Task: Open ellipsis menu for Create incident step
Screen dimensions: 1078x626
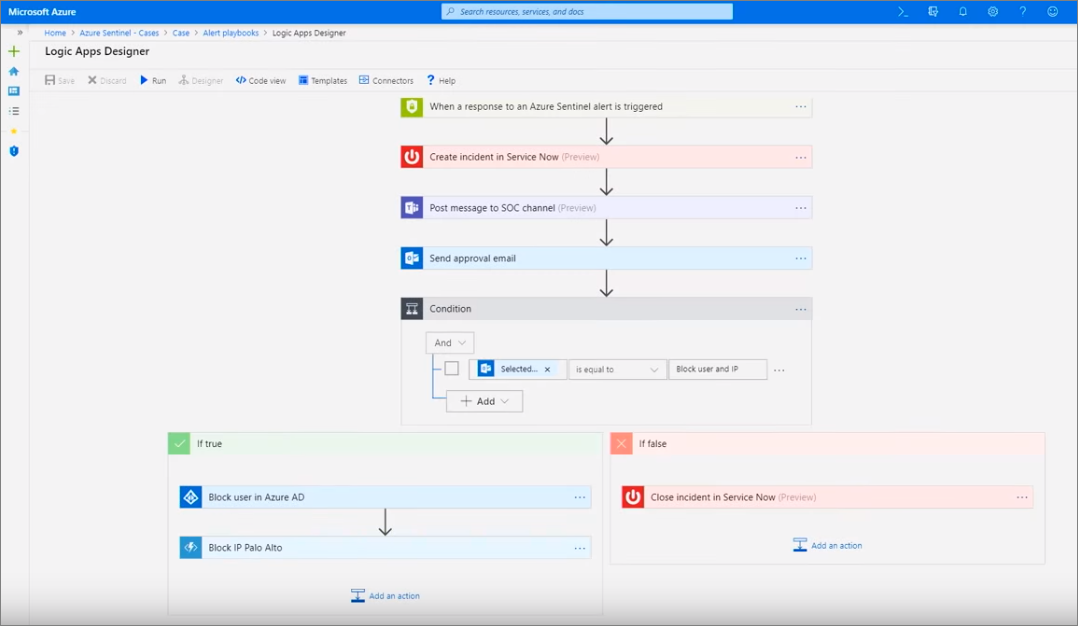Action: pyautogui.click(x=801, y=157)
